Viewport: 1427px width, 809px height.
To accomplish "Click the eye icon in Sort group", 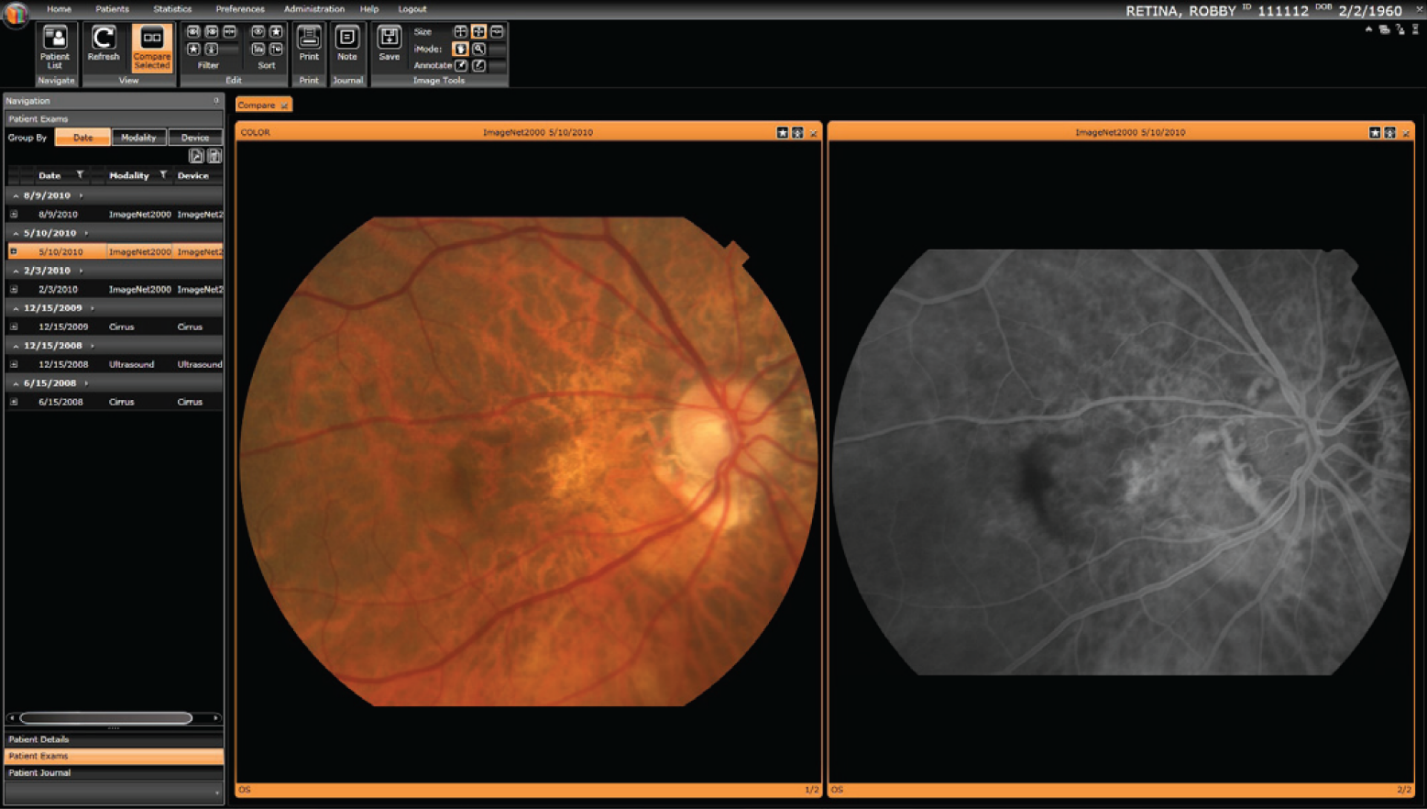I will click(258, 32).
